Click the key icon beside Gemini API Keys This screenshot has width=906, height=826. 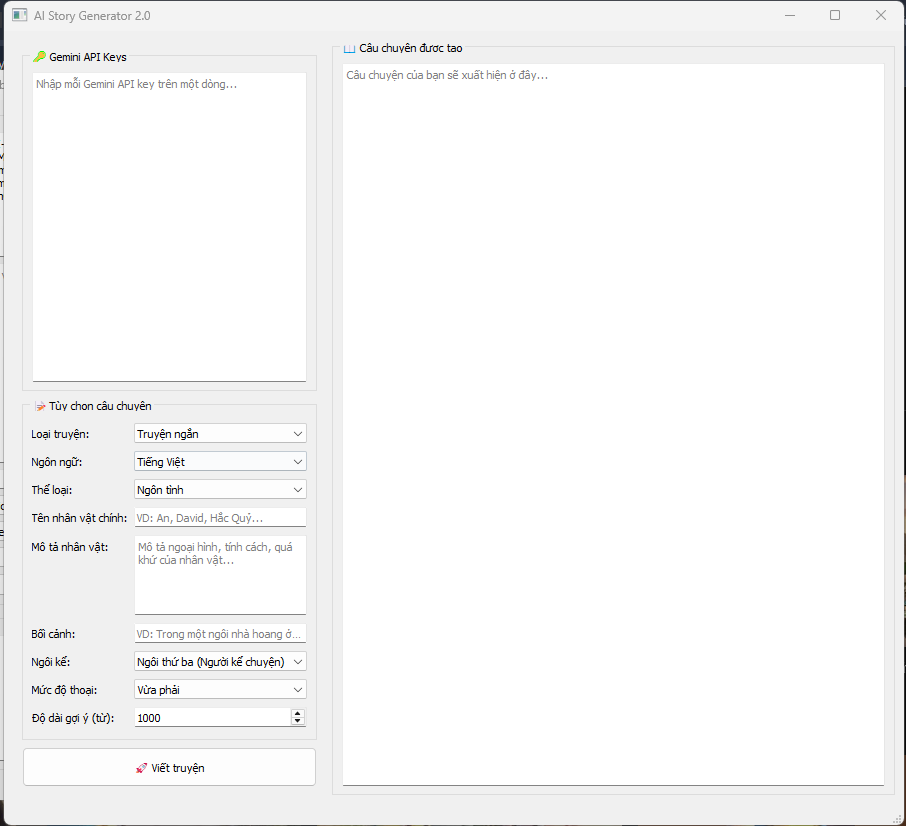point(39,57)
